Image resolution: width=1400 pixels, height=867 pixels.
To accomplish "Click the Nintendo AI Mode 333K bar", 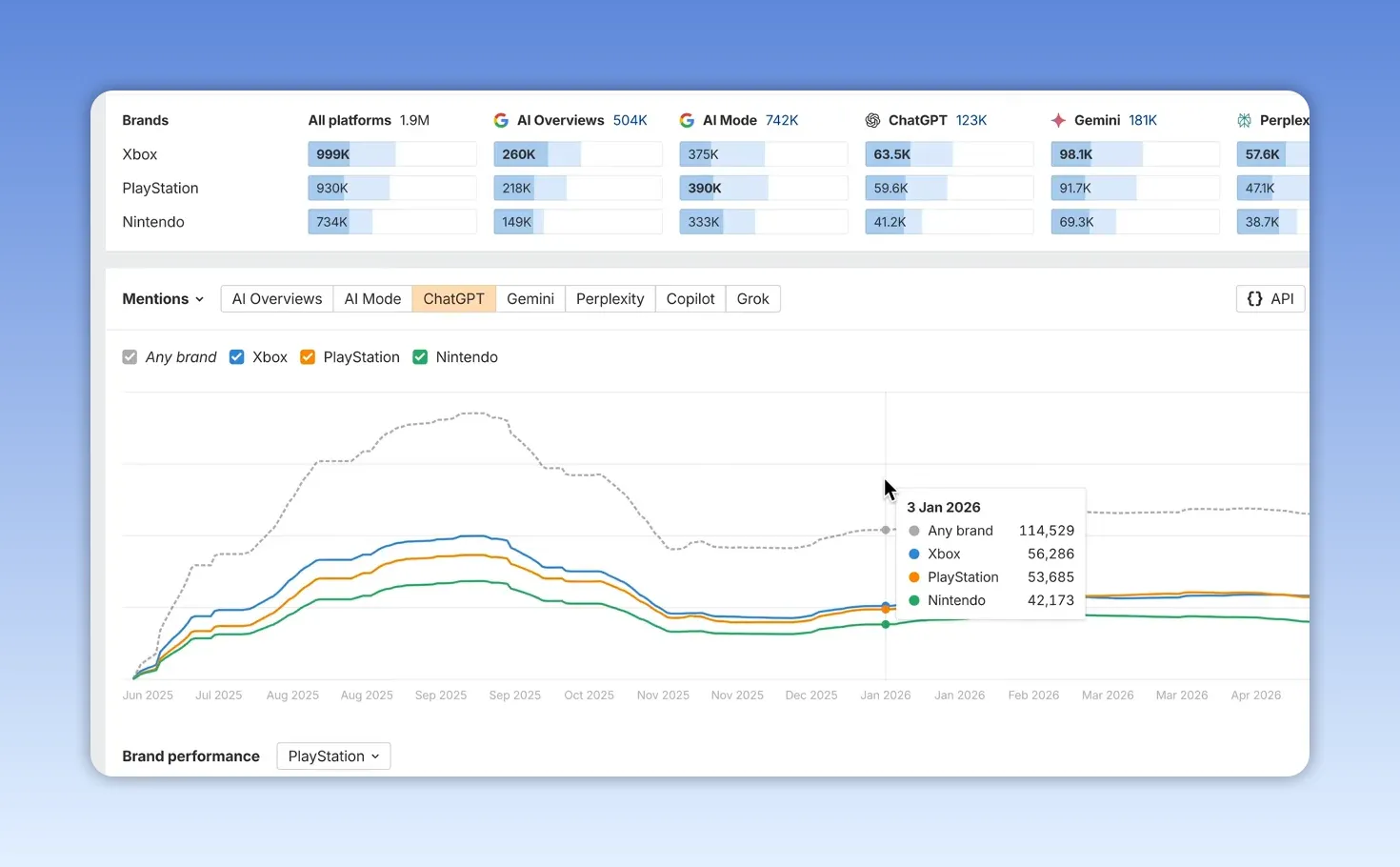I will [764, 222].
